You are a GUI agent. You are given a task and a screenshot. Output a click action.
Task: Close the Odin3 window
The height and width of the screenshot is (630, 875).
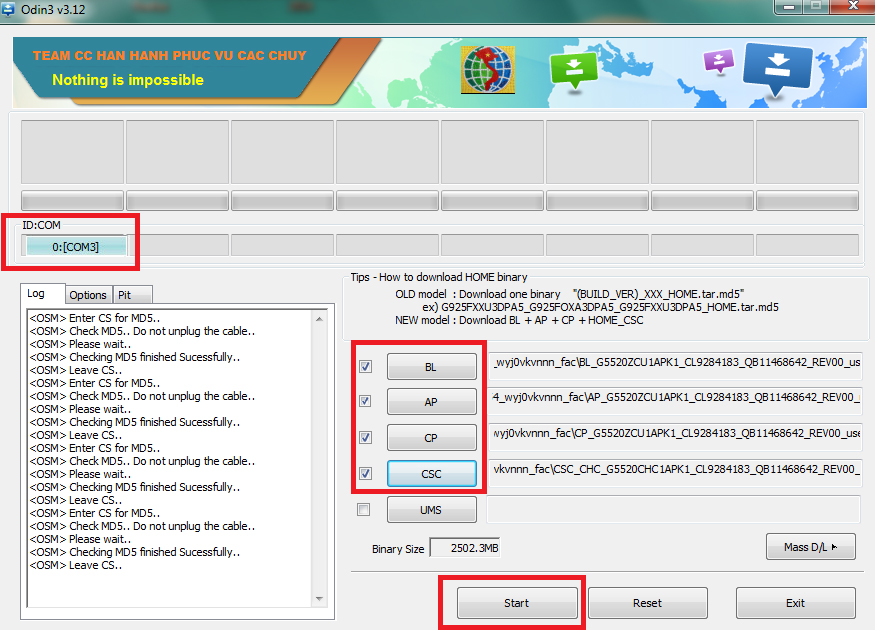click(x=853, y=6)
